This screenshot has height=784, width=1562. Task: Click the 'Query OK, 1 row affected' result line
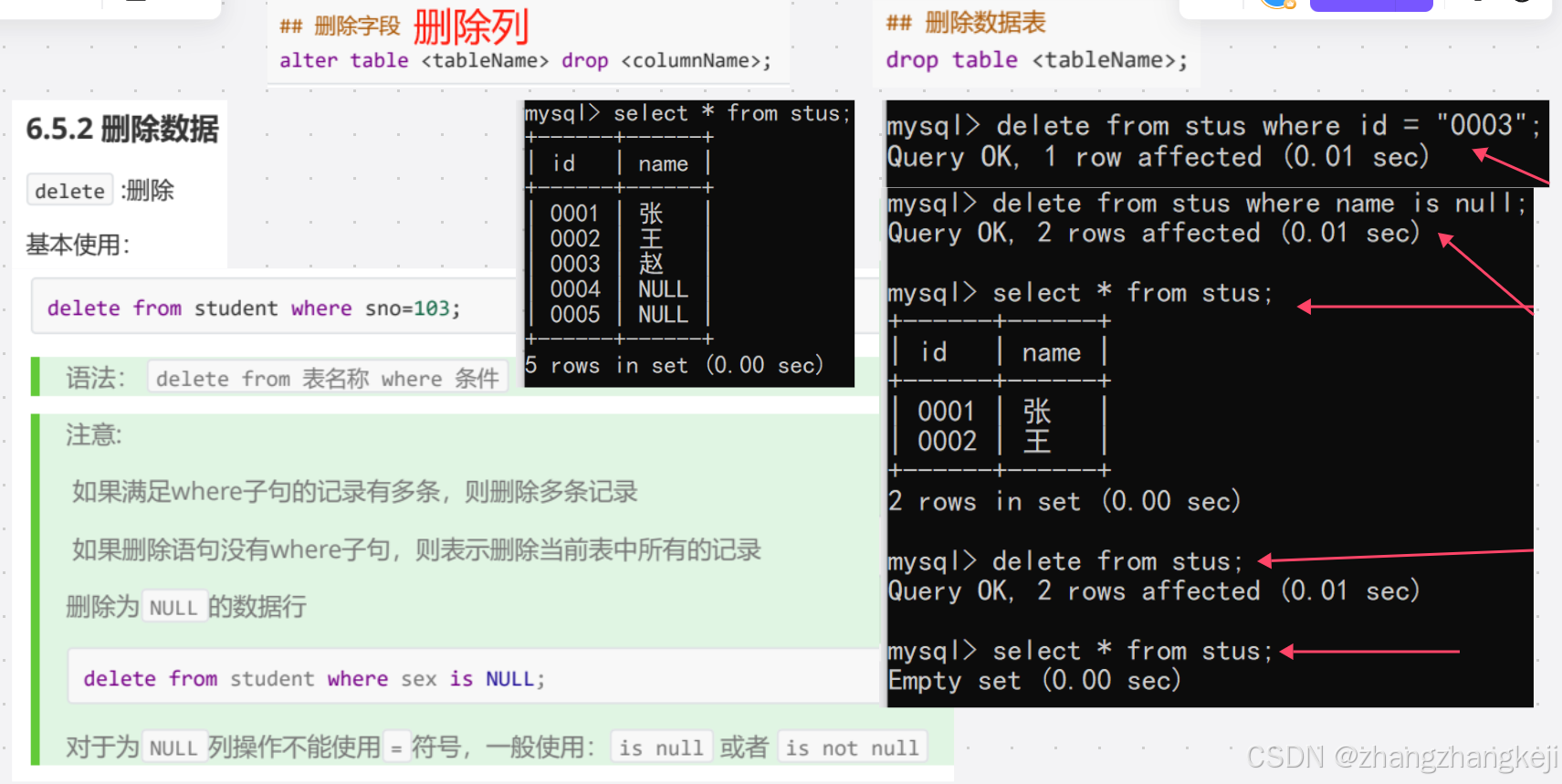click(1158, 157)
